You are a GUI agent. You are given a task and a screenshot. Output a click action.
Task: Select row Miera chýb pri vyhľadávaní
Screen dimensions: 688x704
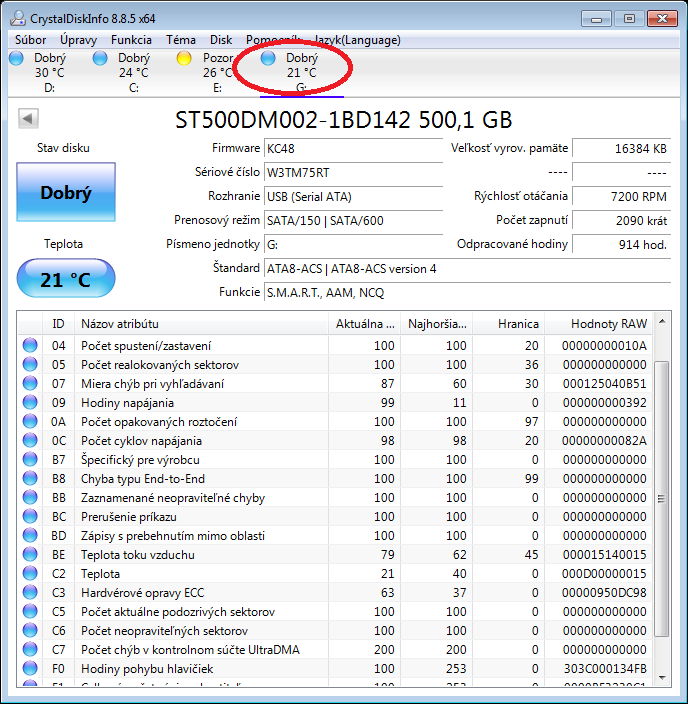click(x=335, y=383)
